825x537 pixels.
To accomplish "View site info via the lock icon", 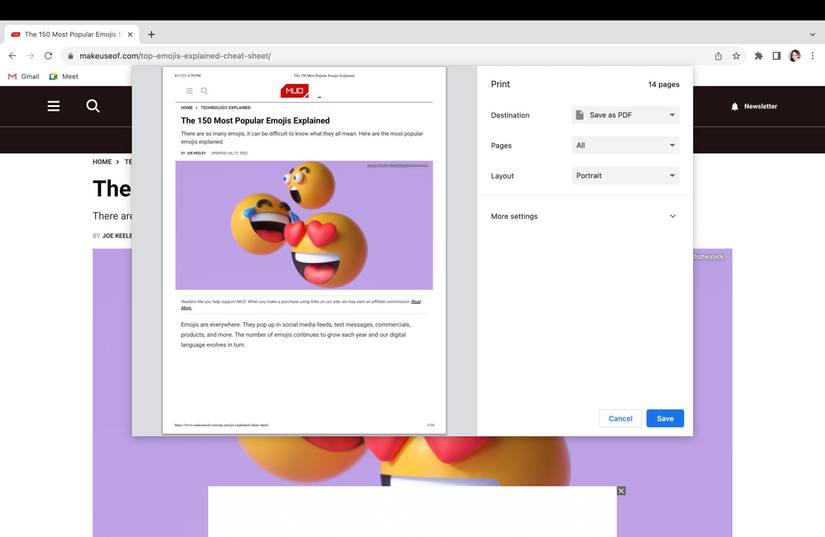I will (71, 56).
